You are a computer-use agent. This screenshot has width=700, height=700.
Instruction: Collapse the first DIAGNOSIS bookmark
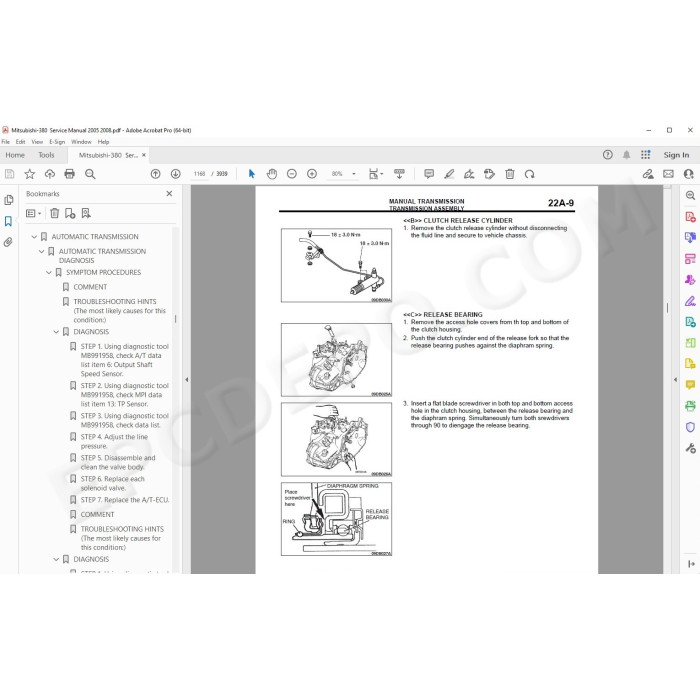56,332
